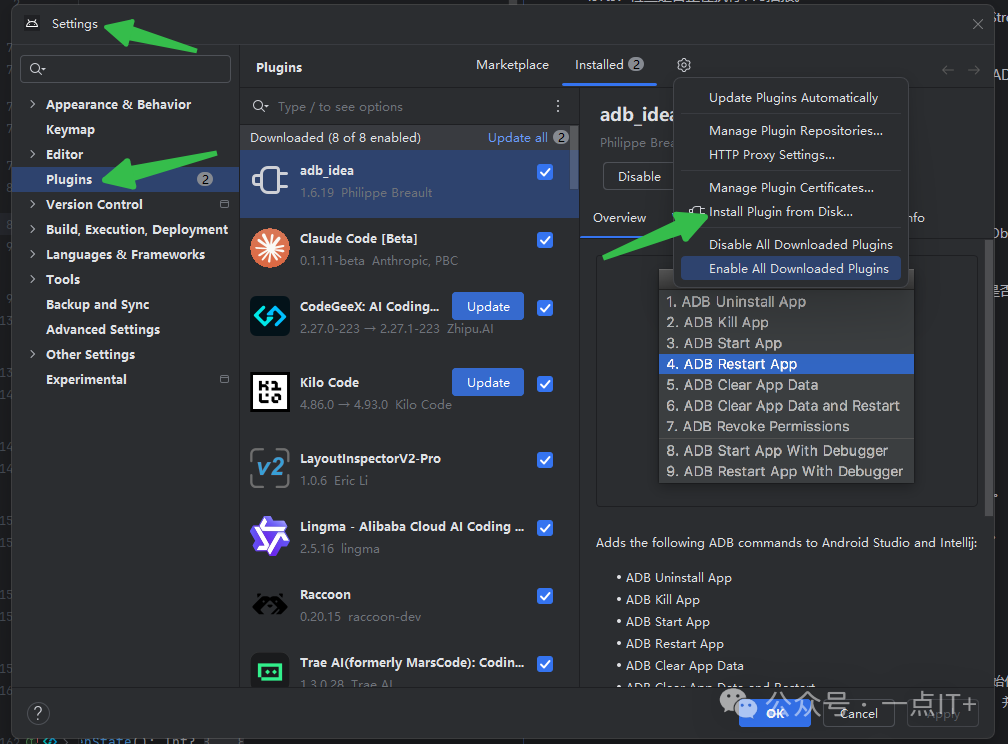Select Keymap in settings tree
The image size is (1008, 744).
pyautogui.click(x=70, y=129)
